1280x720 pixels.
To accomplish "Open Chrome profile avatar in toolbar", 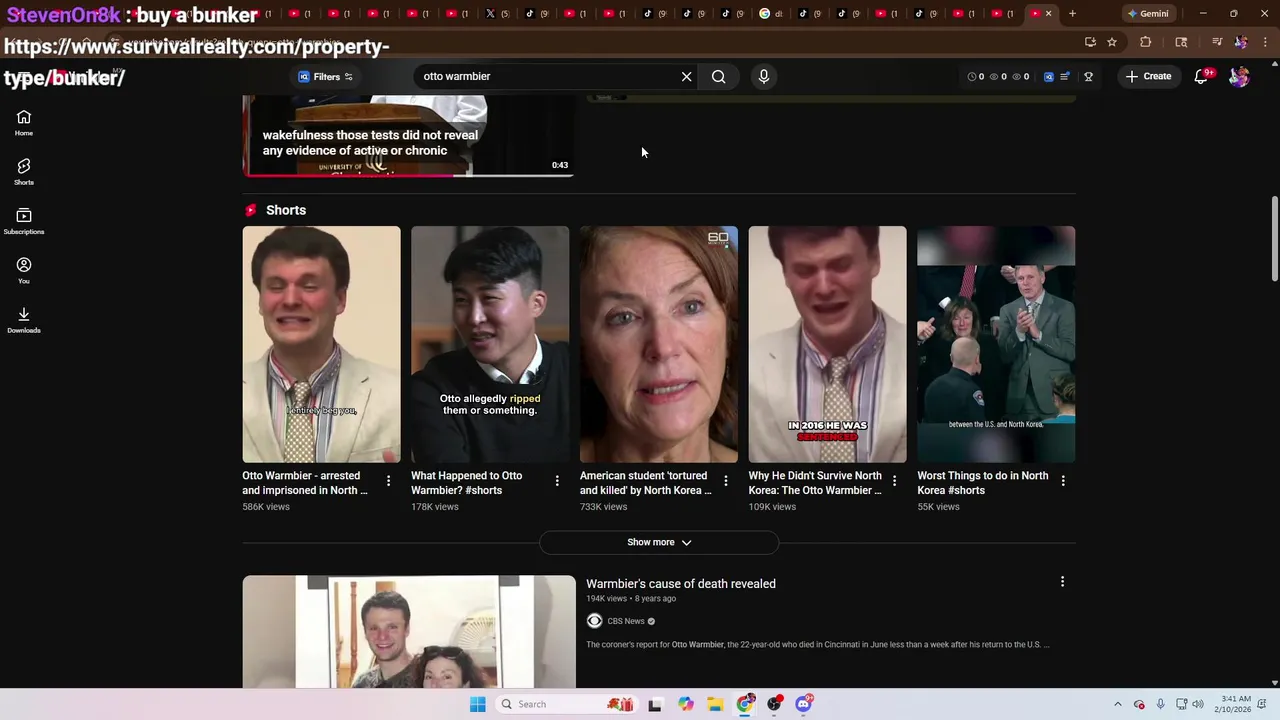I will 1241,42.
